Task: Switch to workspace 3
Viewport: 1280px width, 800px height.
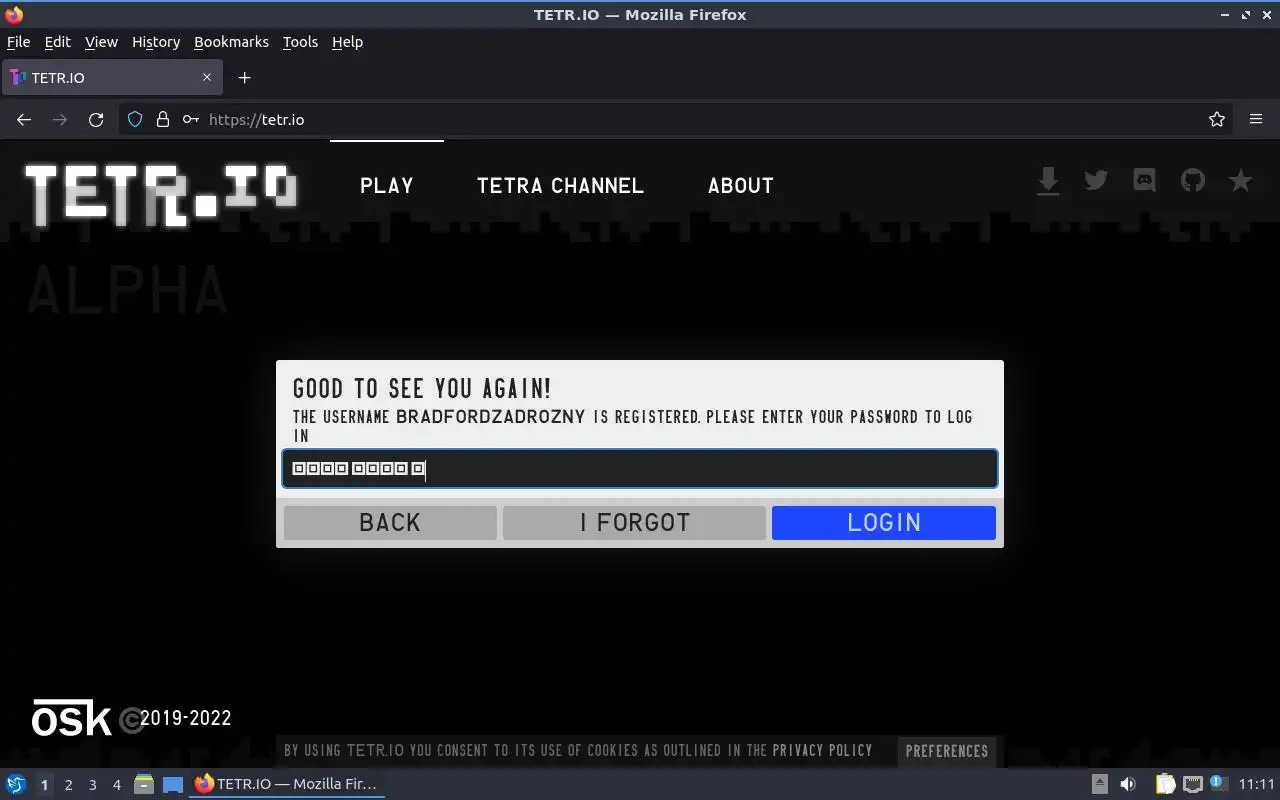Action: point(93,785)
